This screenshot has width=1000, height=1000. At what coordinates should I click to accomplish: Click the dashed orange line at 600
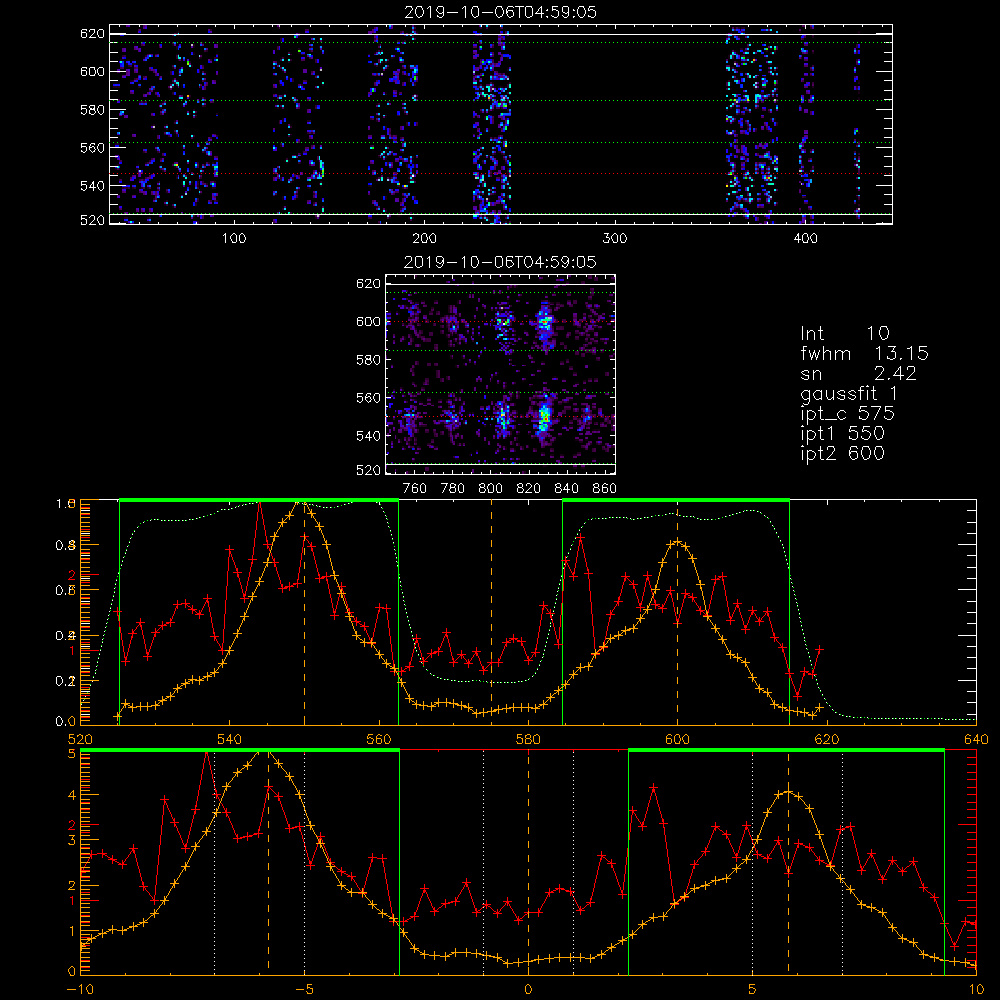pos(677,612)
